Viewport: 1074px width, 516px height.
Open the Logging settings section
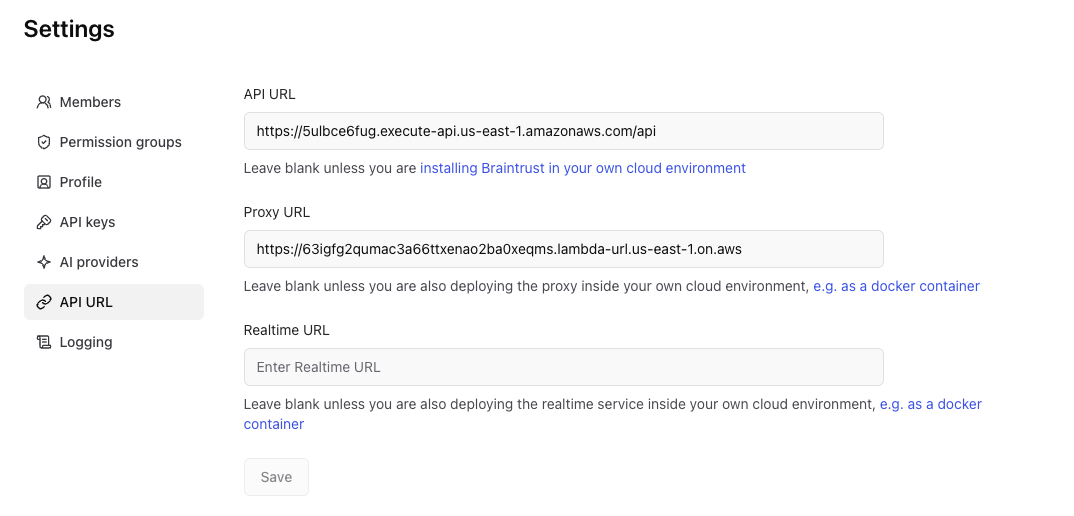[114, 342]
